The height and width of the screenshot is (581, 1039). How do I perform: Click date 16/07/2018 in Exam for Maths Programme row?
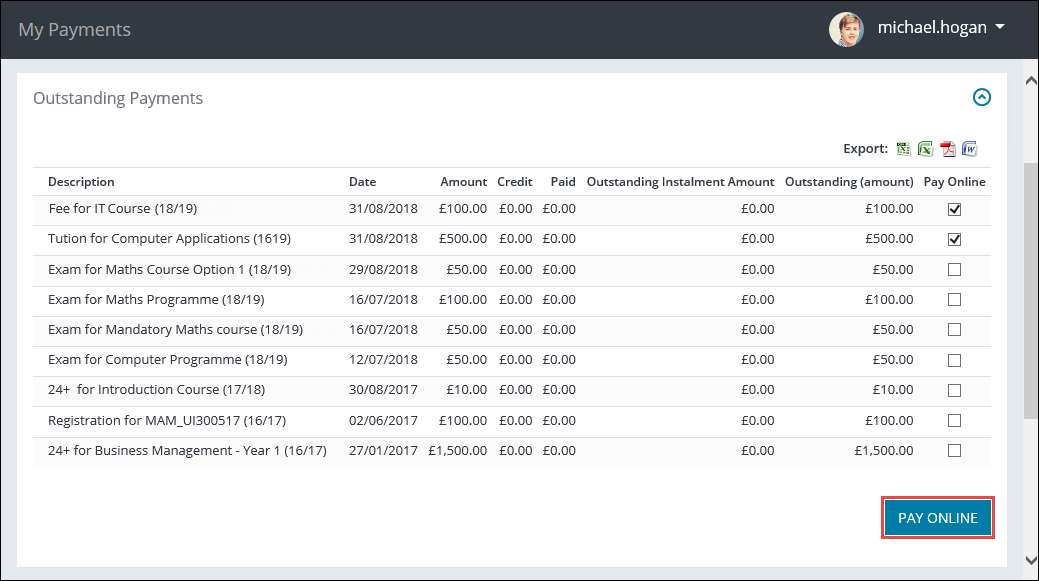point(383,299)
